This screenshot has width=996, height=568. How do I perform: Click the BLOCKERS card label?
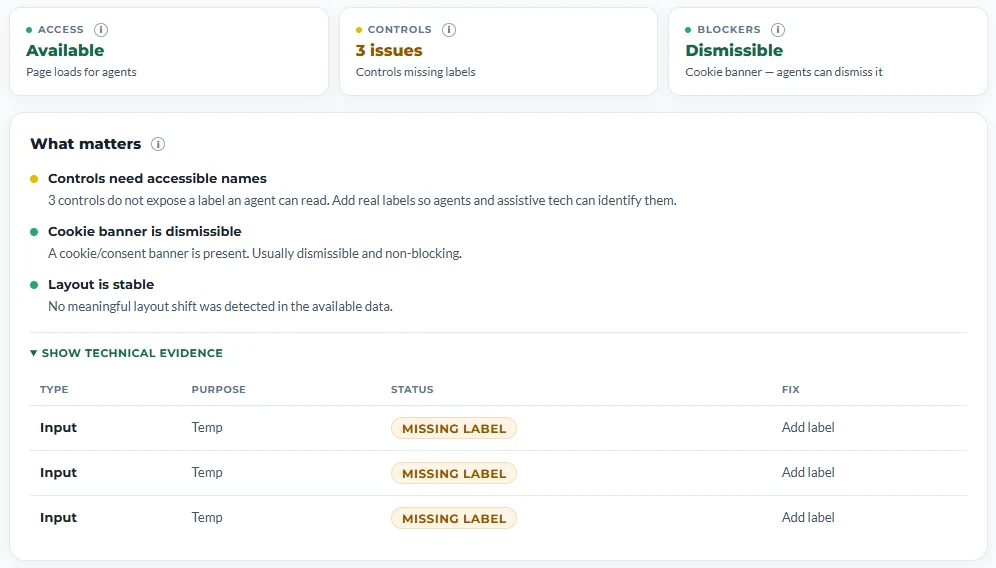coord(729,30)
